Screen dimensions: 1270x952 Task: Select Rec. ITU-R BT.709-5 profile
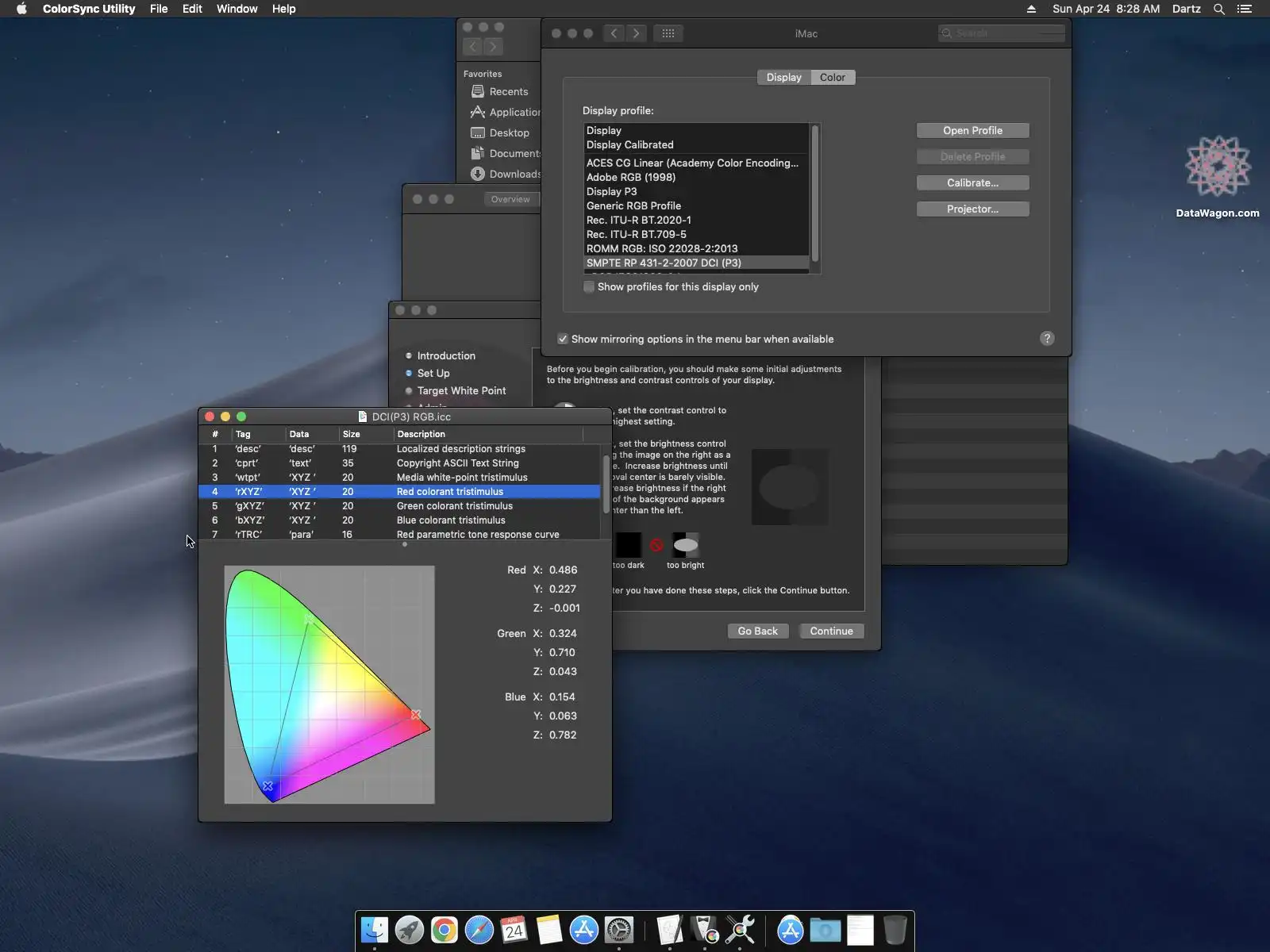[x=695, y=234]
